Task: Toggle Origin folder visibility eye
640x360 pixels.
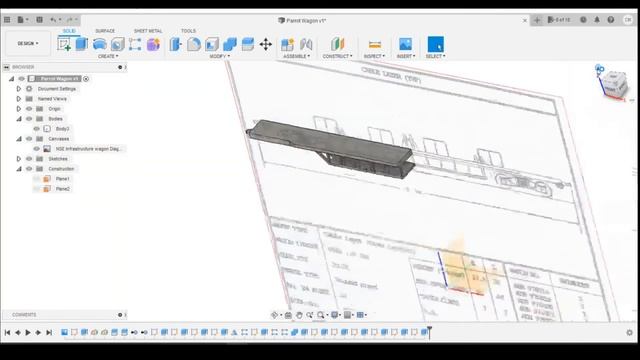Action: tap(29, 109)
